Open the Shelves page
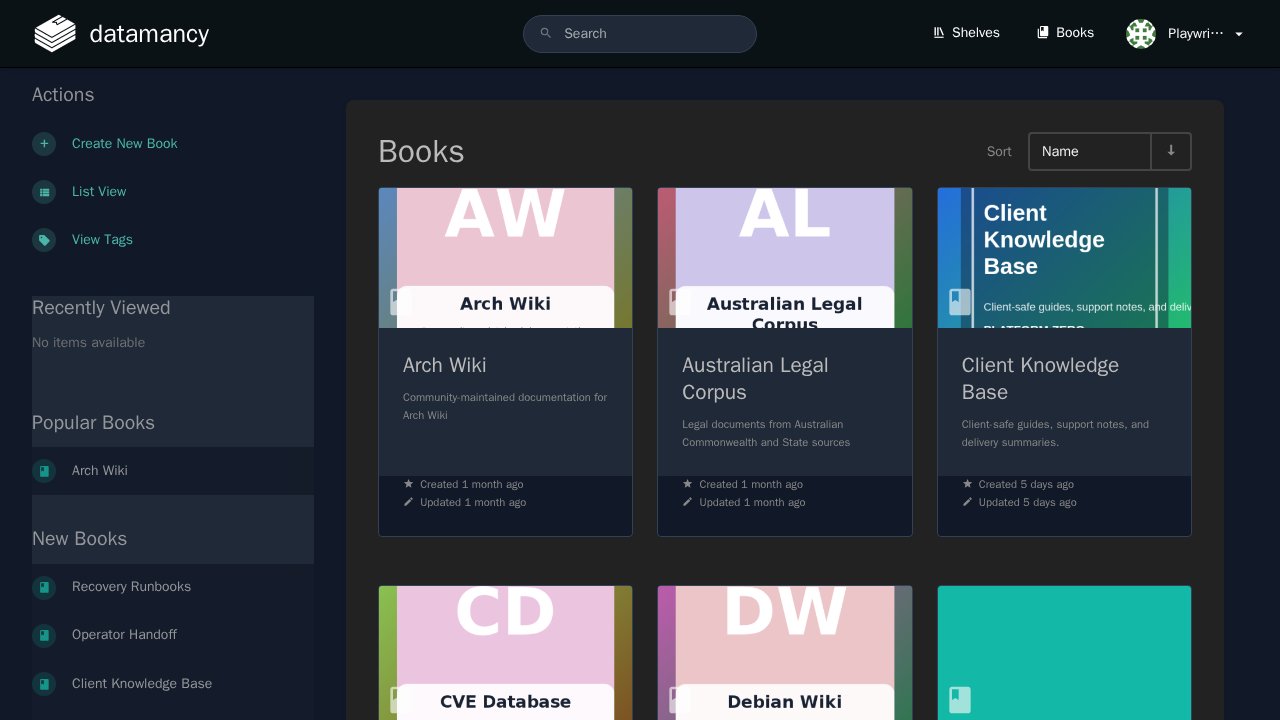The height and width of the screenshot is (720, 1280). pos(966,33)
